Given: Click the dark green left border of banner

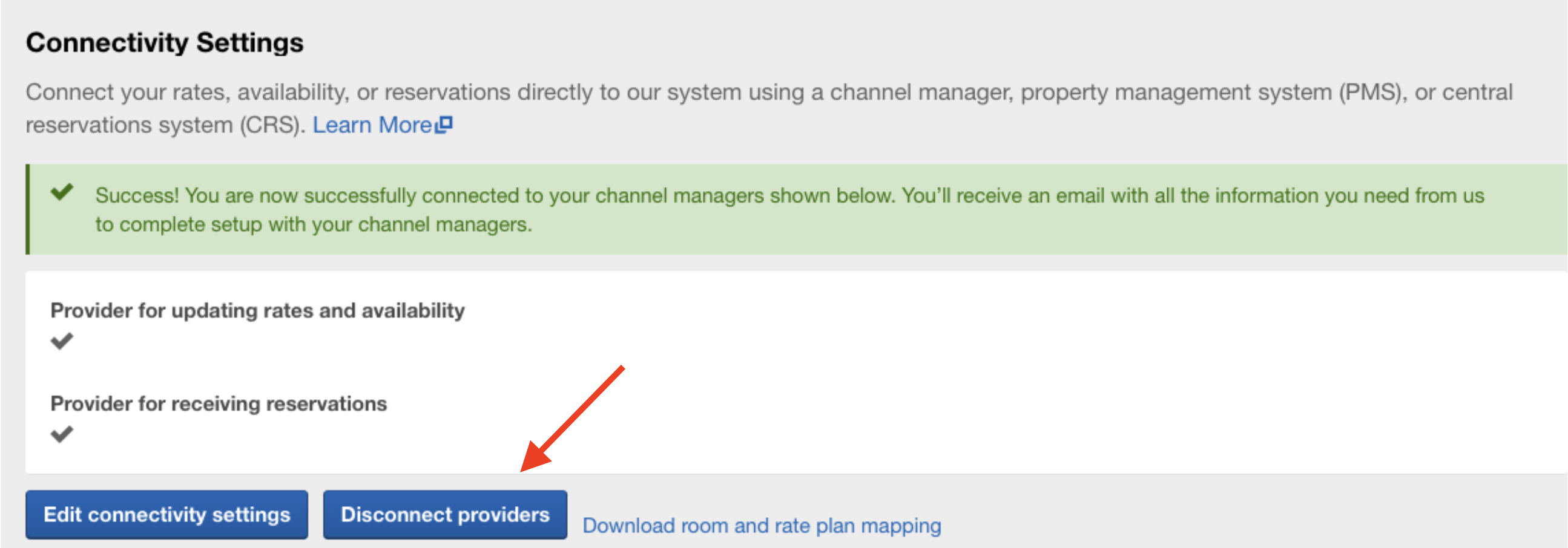Looking at the screenshot, I should point(27,209).
